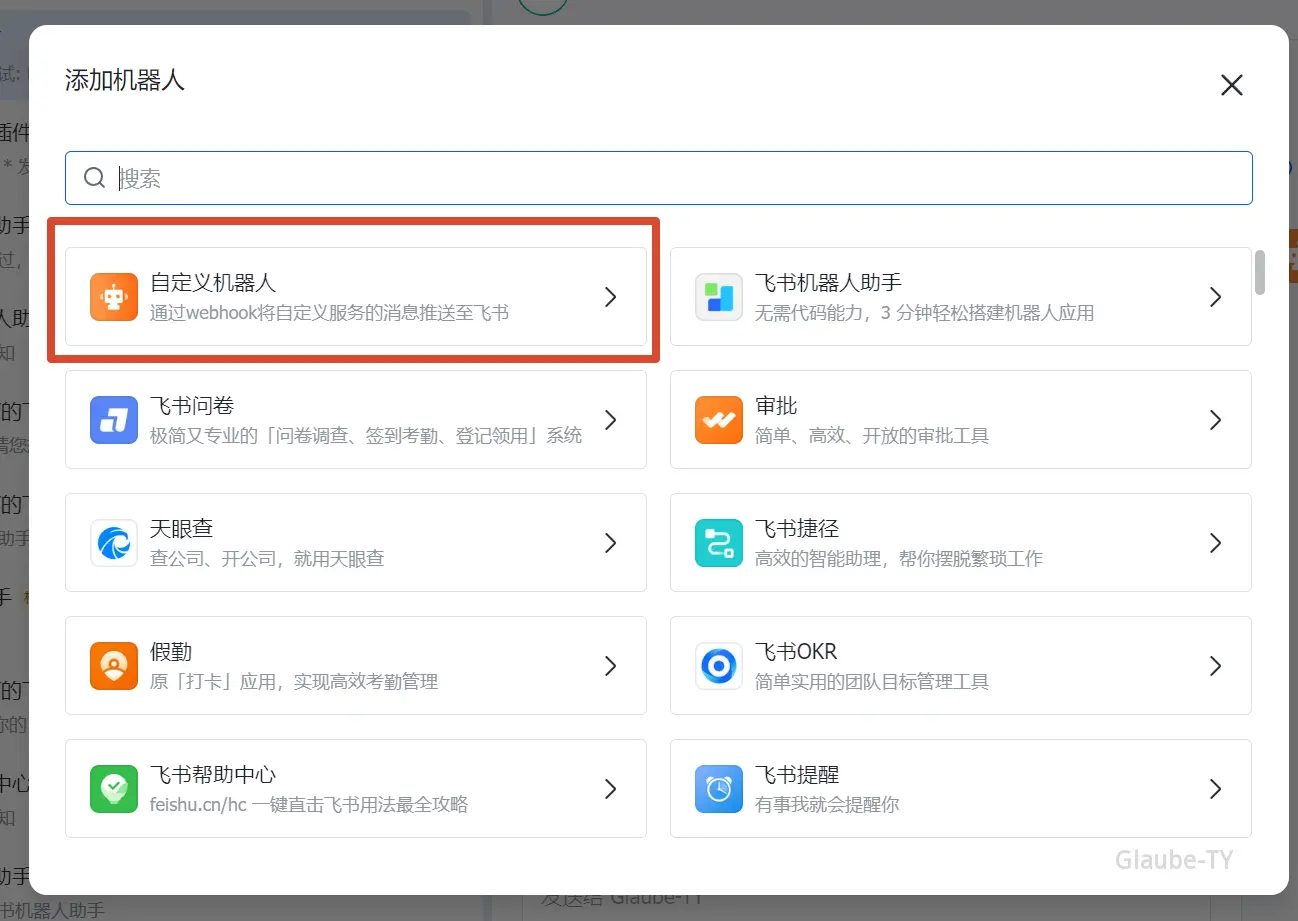
Task: Click description 有事我就会提醒你
Action: click(827, 805)
